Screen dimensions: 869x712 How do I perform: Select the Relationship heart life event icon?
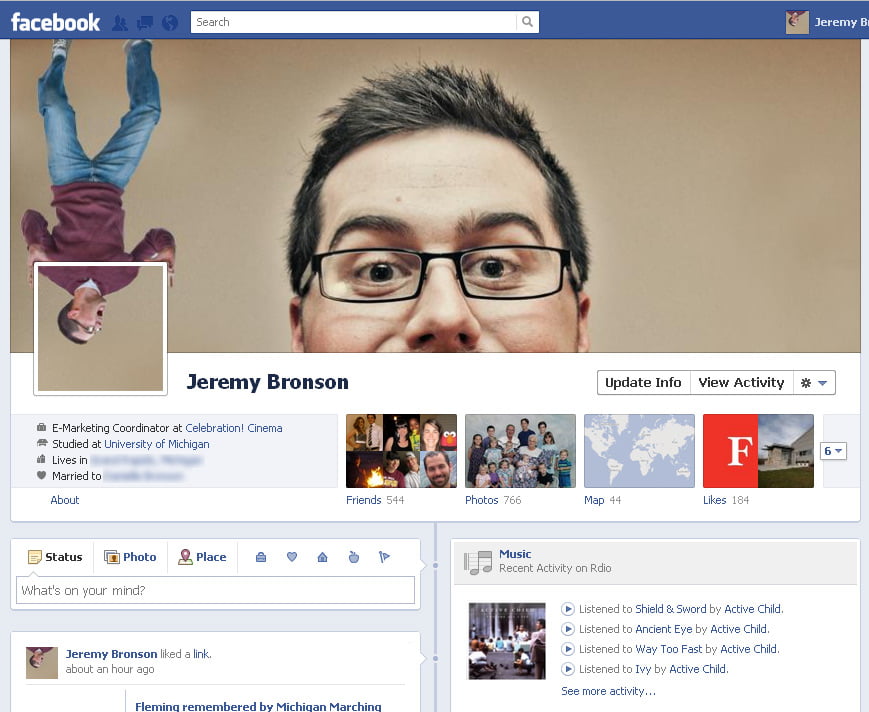click(292, 557)
